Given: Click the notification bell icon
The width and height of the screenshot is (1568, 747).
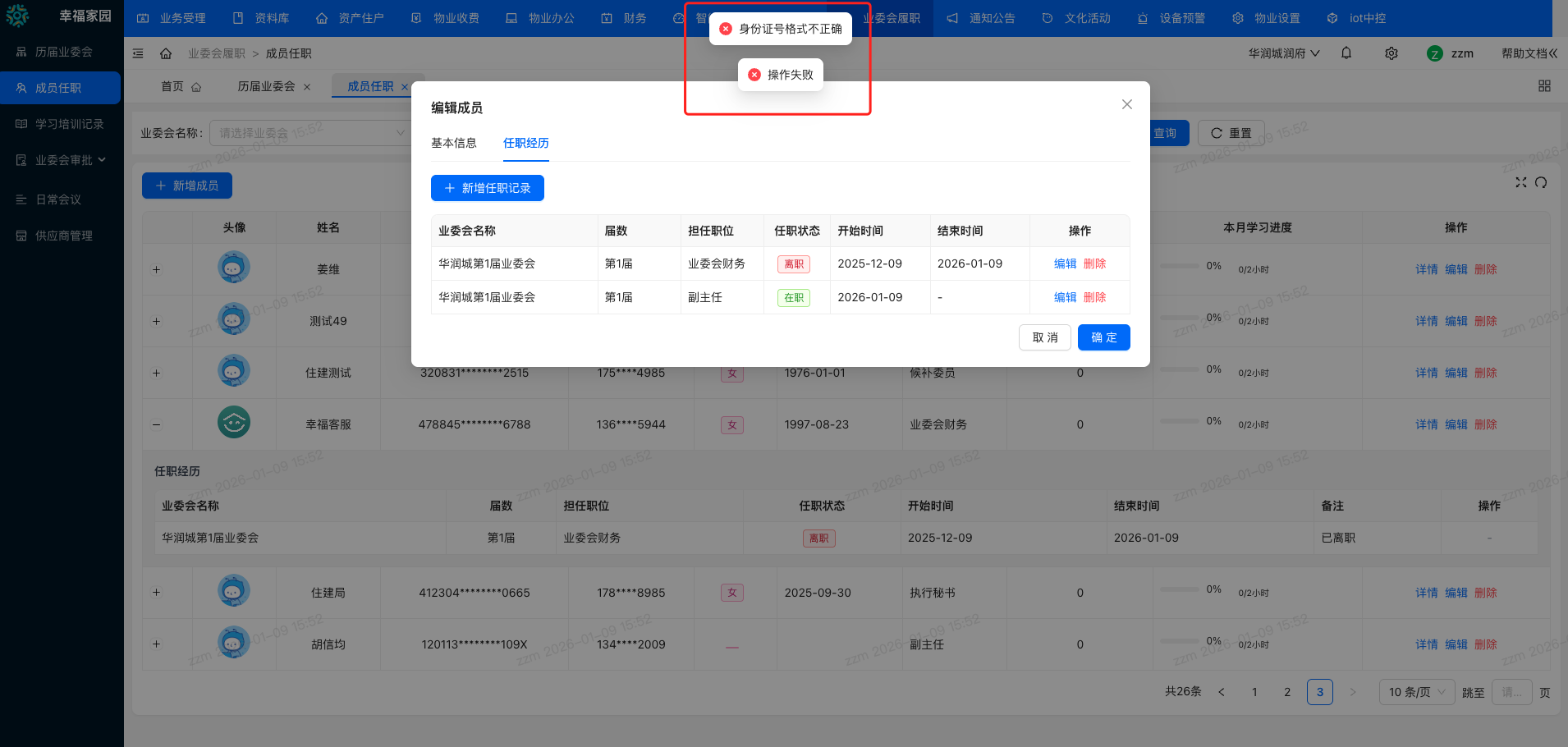Looking at the screenshot, I should (1346, 53).
